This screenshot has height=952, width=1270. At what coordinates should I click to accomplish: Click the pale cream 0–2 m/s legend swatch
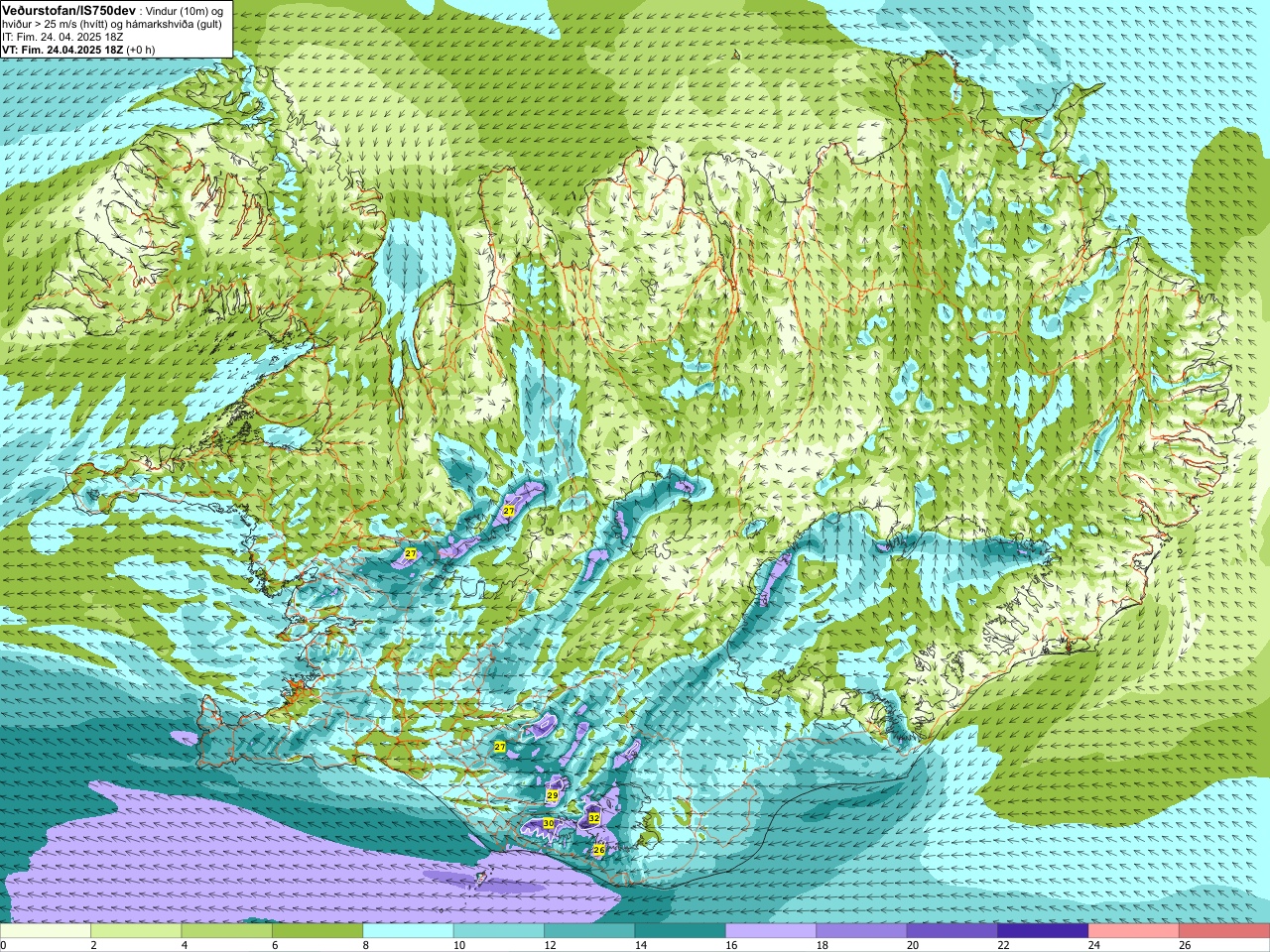[46, 931]
